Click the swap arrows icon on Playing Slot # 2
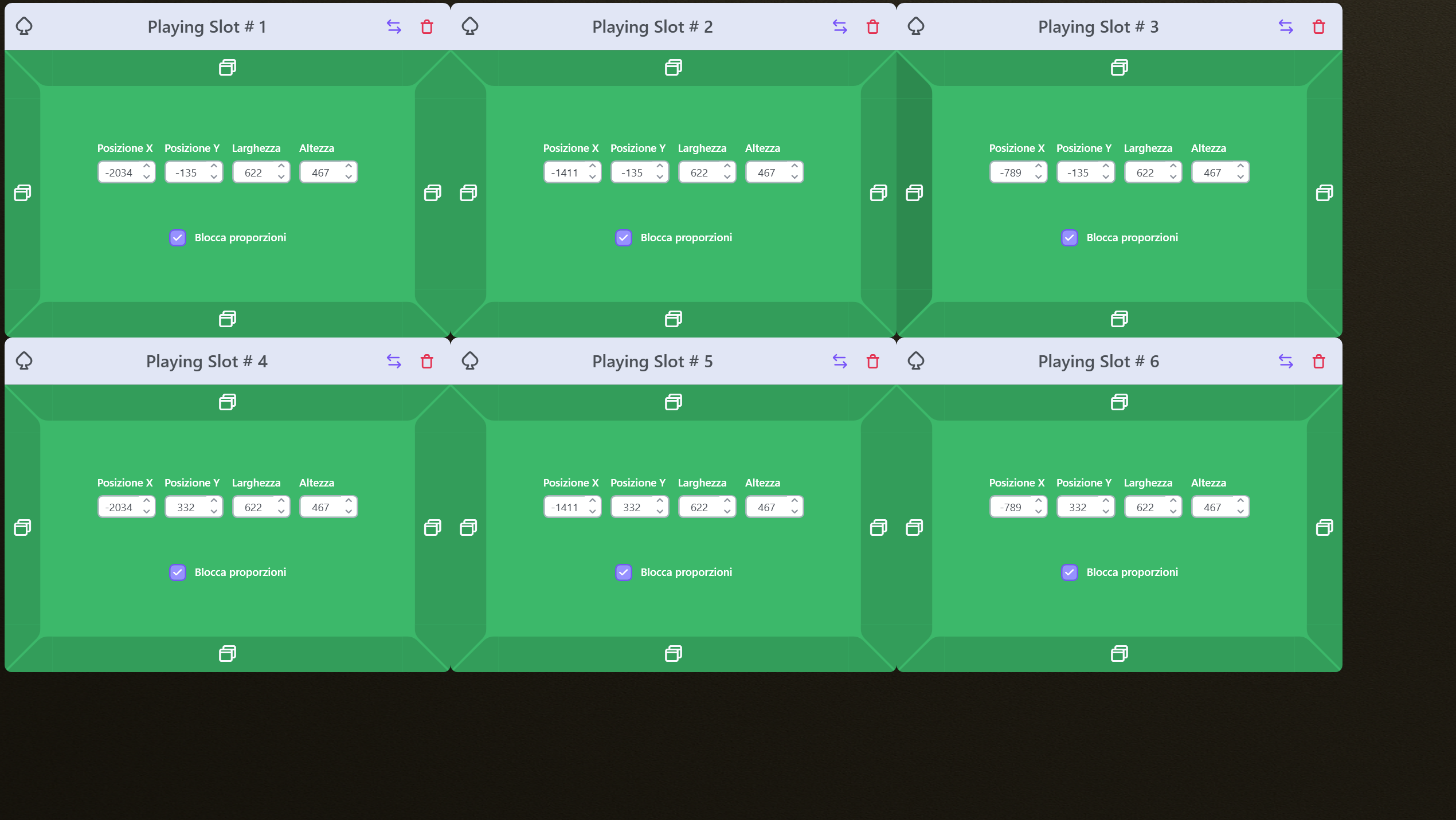The height and width of the screenshot is (820, 1456). coord(840,27)
